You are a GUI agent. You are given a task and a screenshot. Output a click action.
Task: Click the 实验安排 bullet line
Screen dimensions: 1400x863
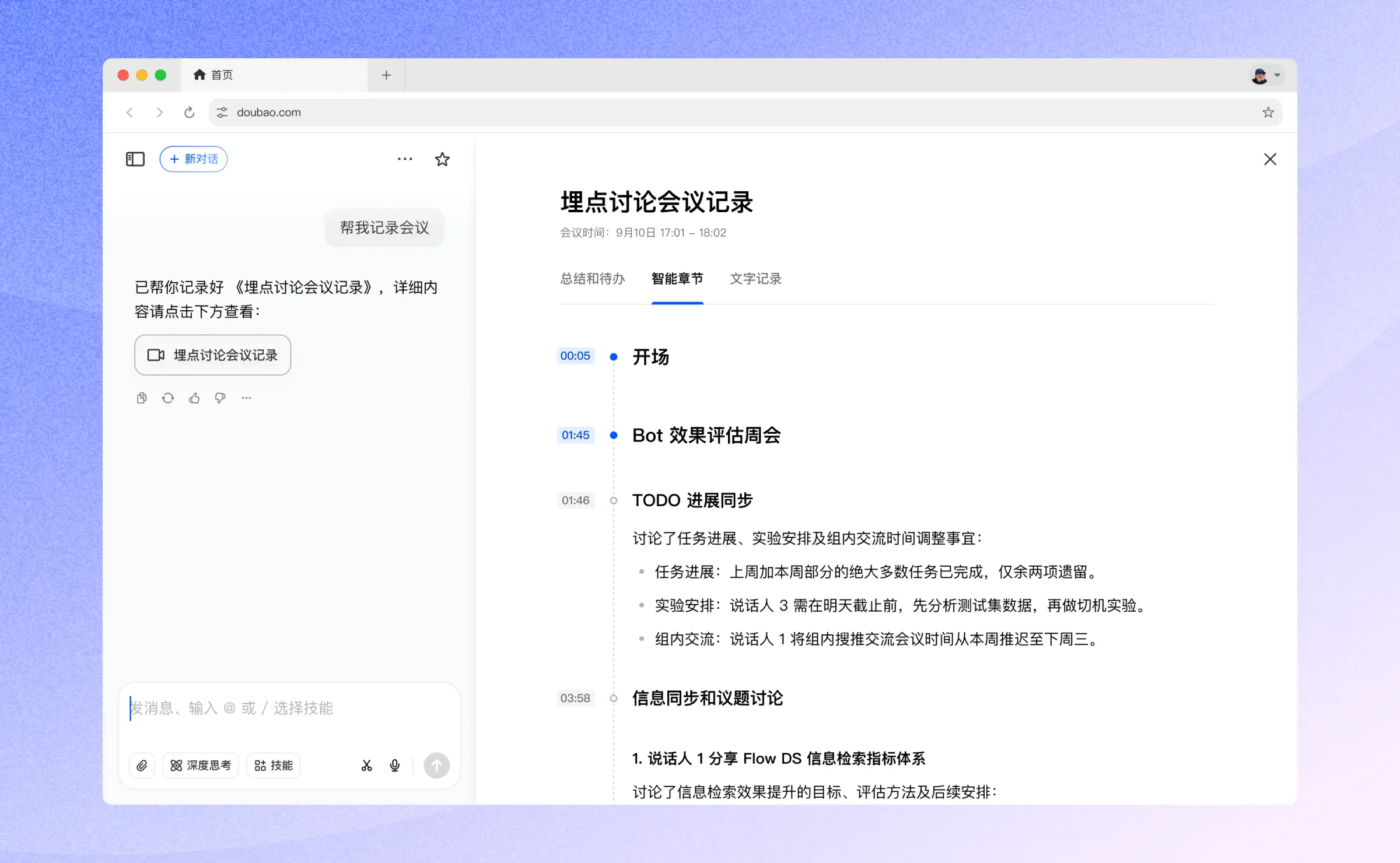(900, 606)
